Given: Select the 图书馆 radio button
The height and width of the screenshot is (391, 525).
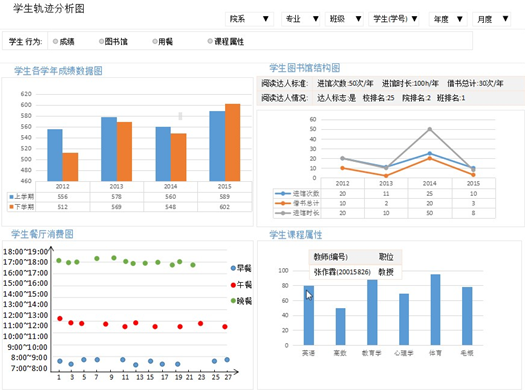Looking at the screenshot, I should [101, 42].
